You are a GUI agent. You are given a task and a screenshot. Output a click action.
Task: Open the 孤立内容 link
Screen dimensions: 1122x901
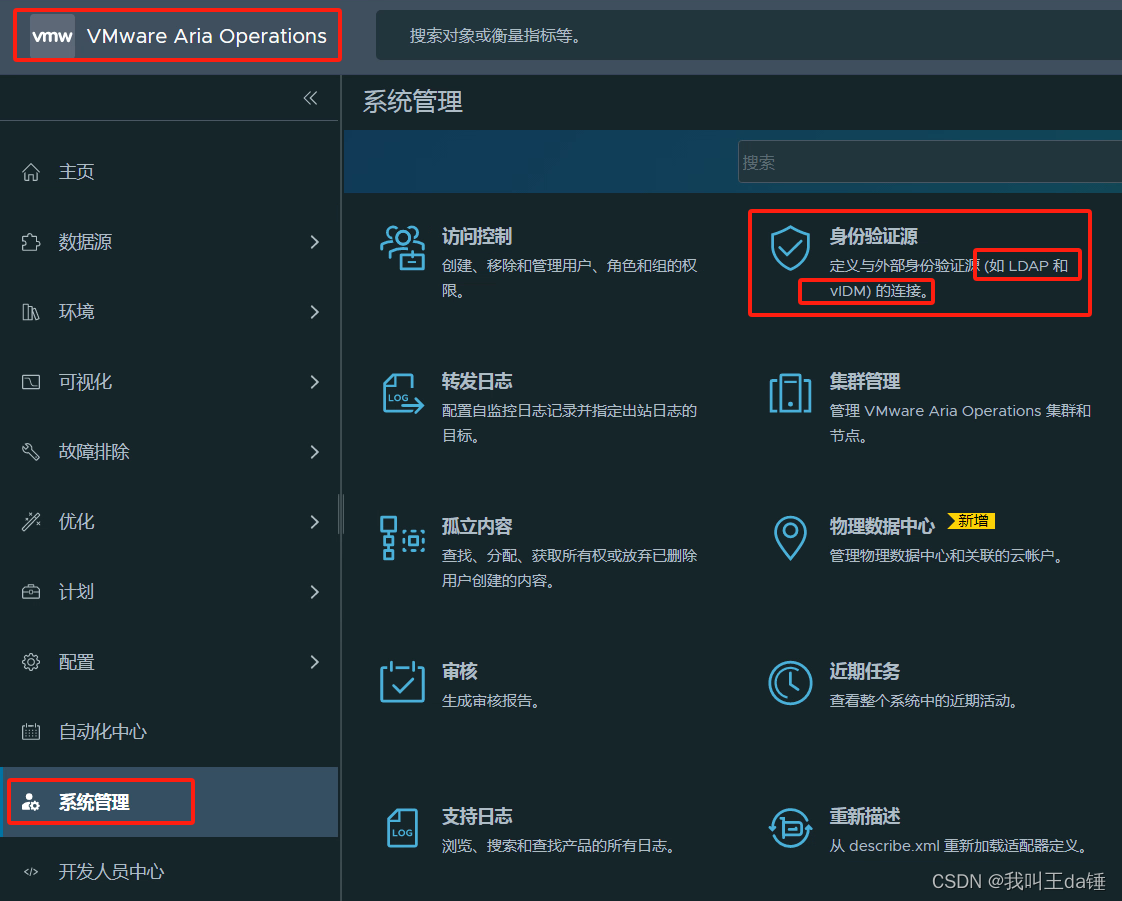477,526
